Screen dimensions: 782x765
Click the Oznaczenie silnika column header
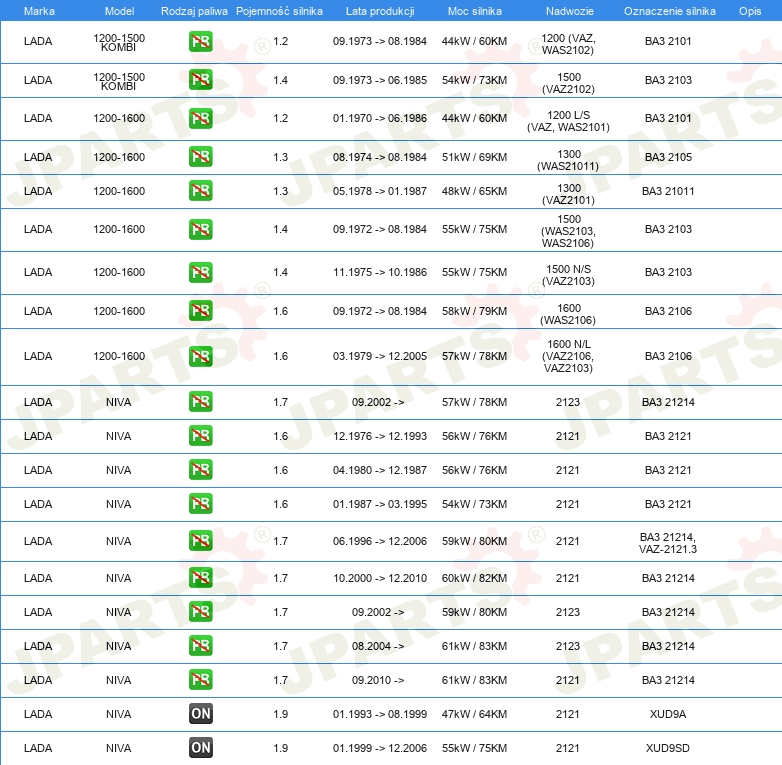(x=669, y=11)
